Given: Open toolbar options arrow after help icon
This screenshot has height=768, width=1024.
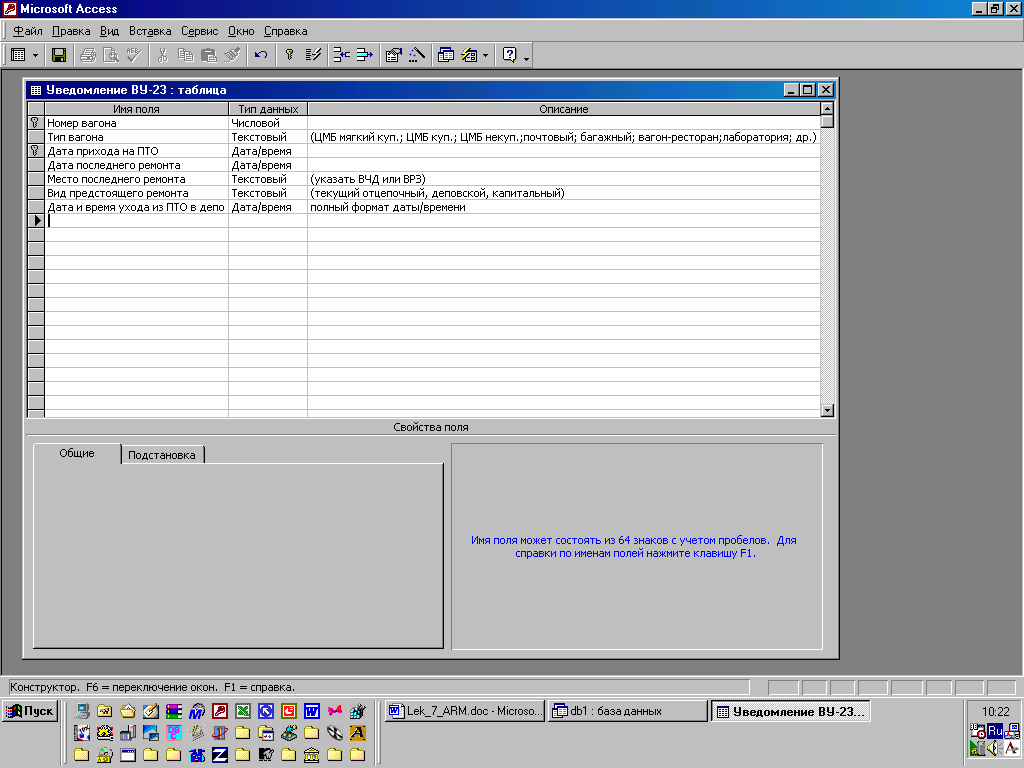Looking at the screenshot, I should click(x=526, y=57).
